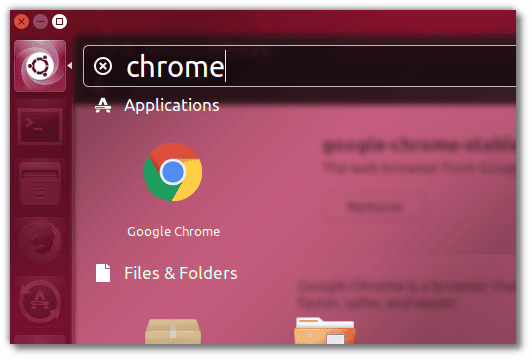532x360 pixels.
Task: Open Software Updater launcher icon
Action: coord(40,301)
